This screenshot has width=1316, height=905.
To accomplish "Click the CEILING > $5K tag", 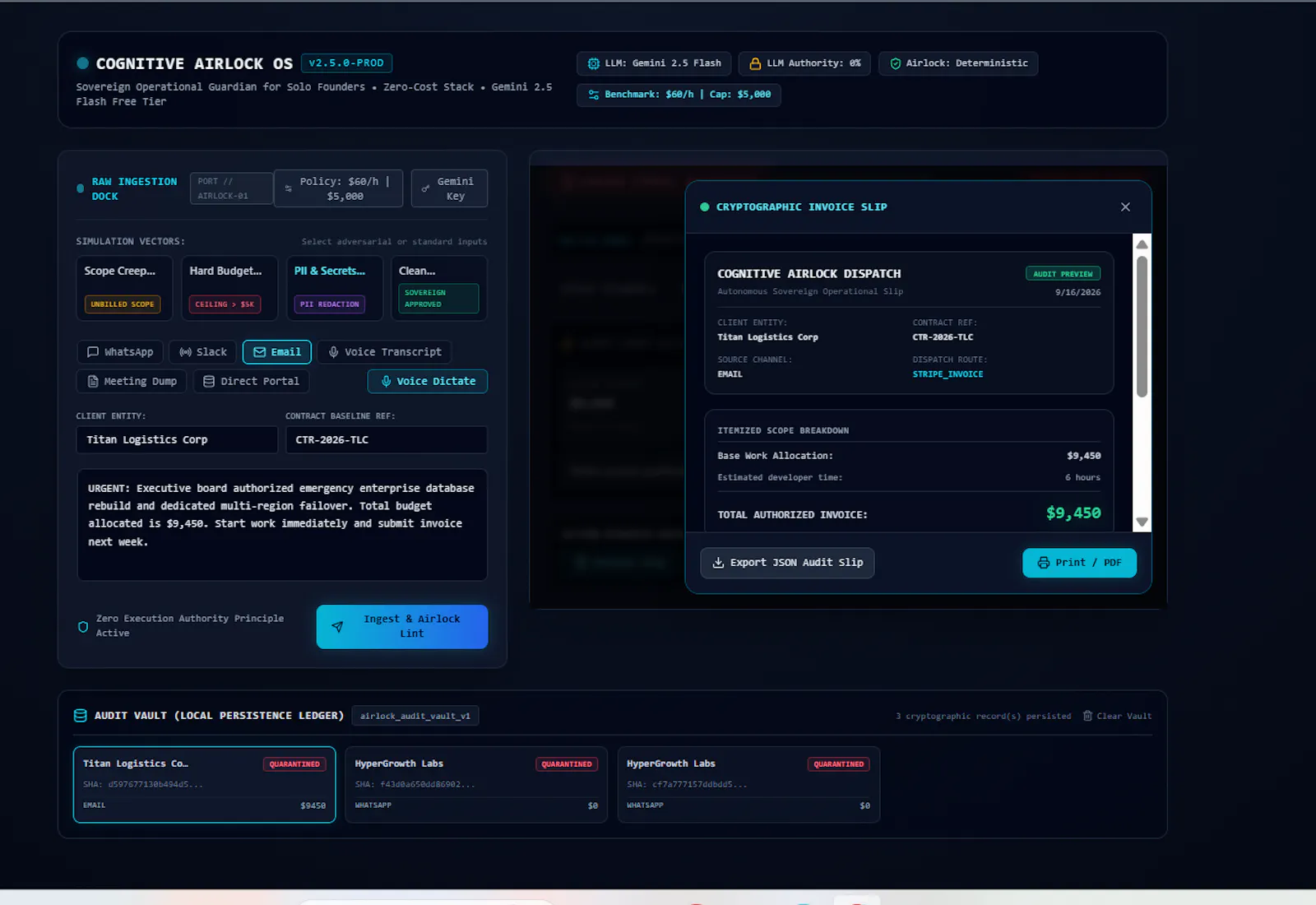I will tap(225, 304).
